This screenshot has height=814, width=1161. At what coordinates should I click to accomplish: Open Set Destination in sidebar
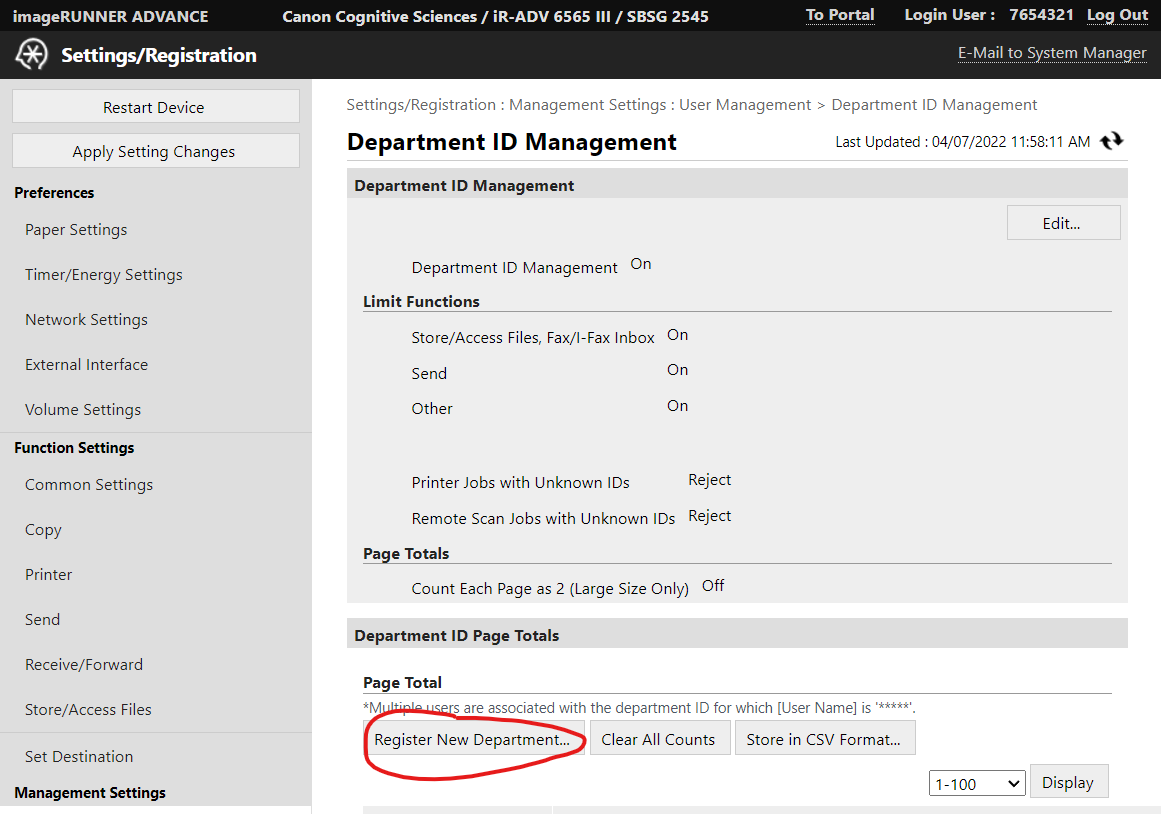point(79,757)
